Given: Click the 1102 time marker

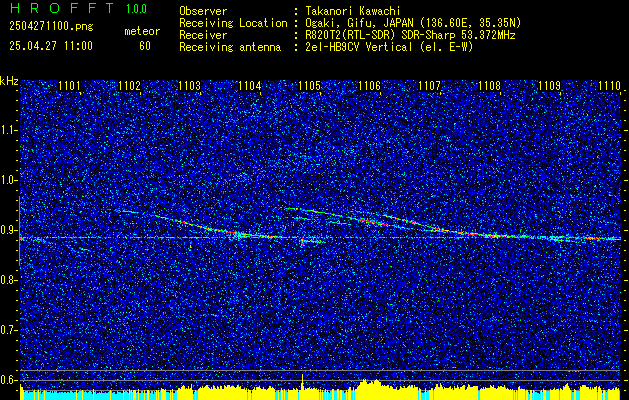Looking at the screenshot, I should (129, 86).
